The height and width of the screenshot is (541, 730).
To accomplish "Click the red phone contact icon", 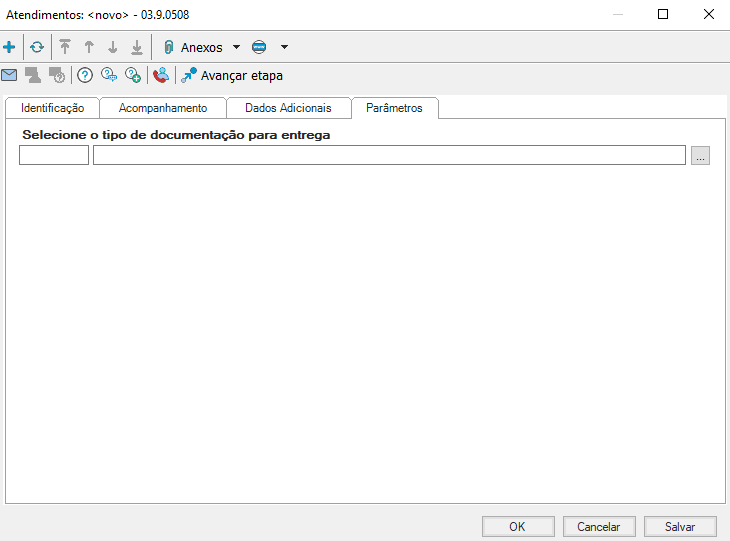I will coord(160,75).
